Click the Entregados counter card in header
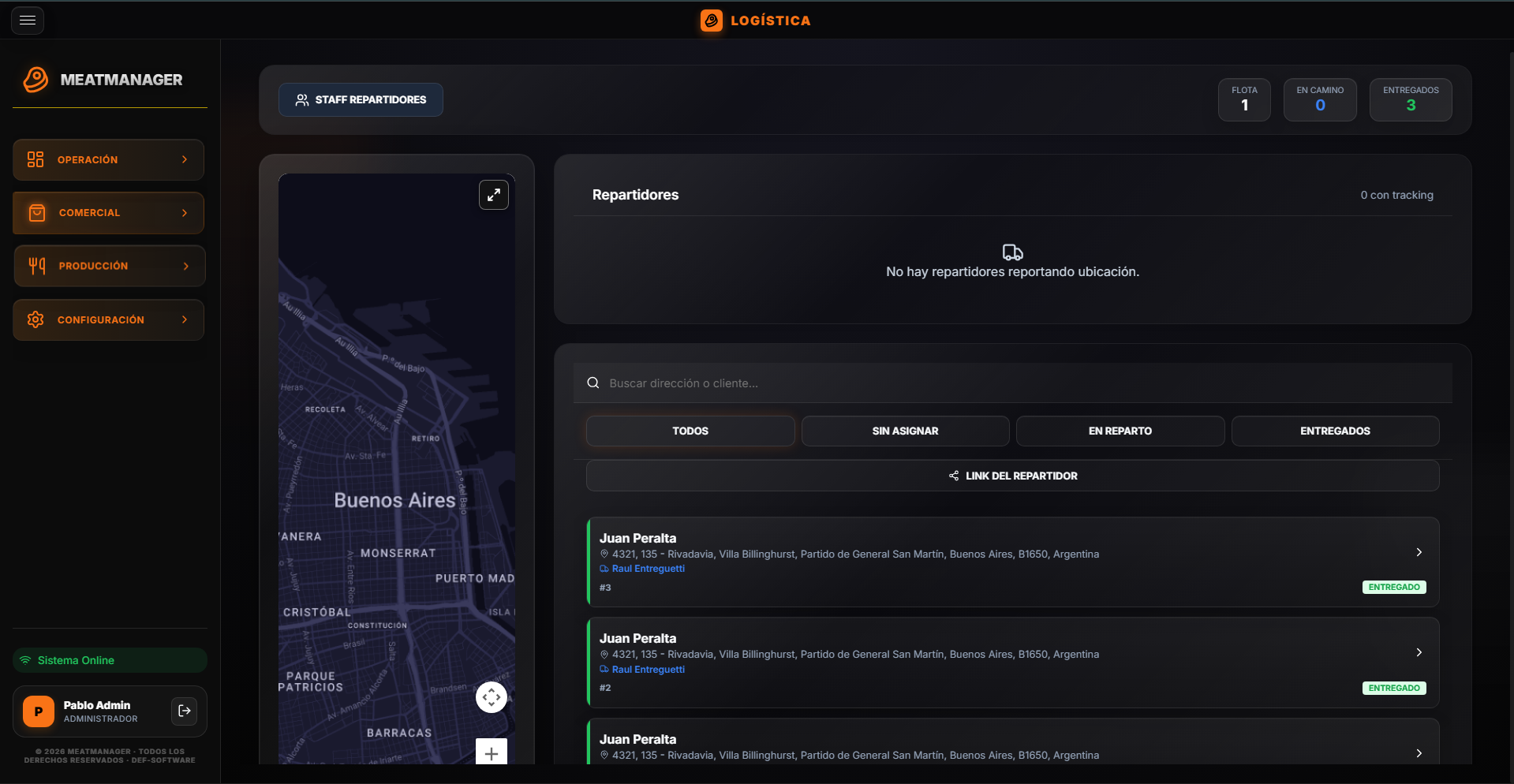This screenshot has width=1514, height=784. 1411,99
